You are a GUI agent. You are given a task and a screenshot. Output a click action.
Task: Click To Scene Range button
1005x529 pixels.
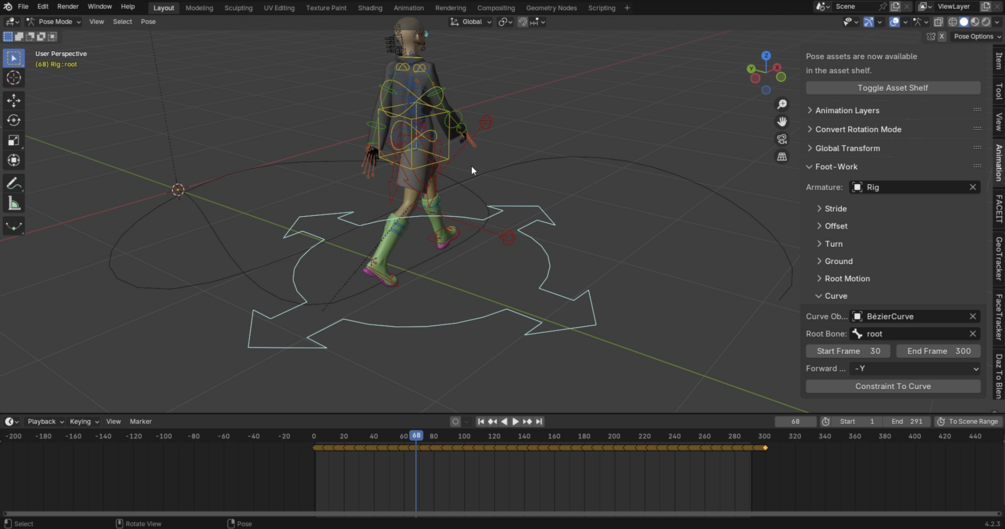[x=968, y=422]
